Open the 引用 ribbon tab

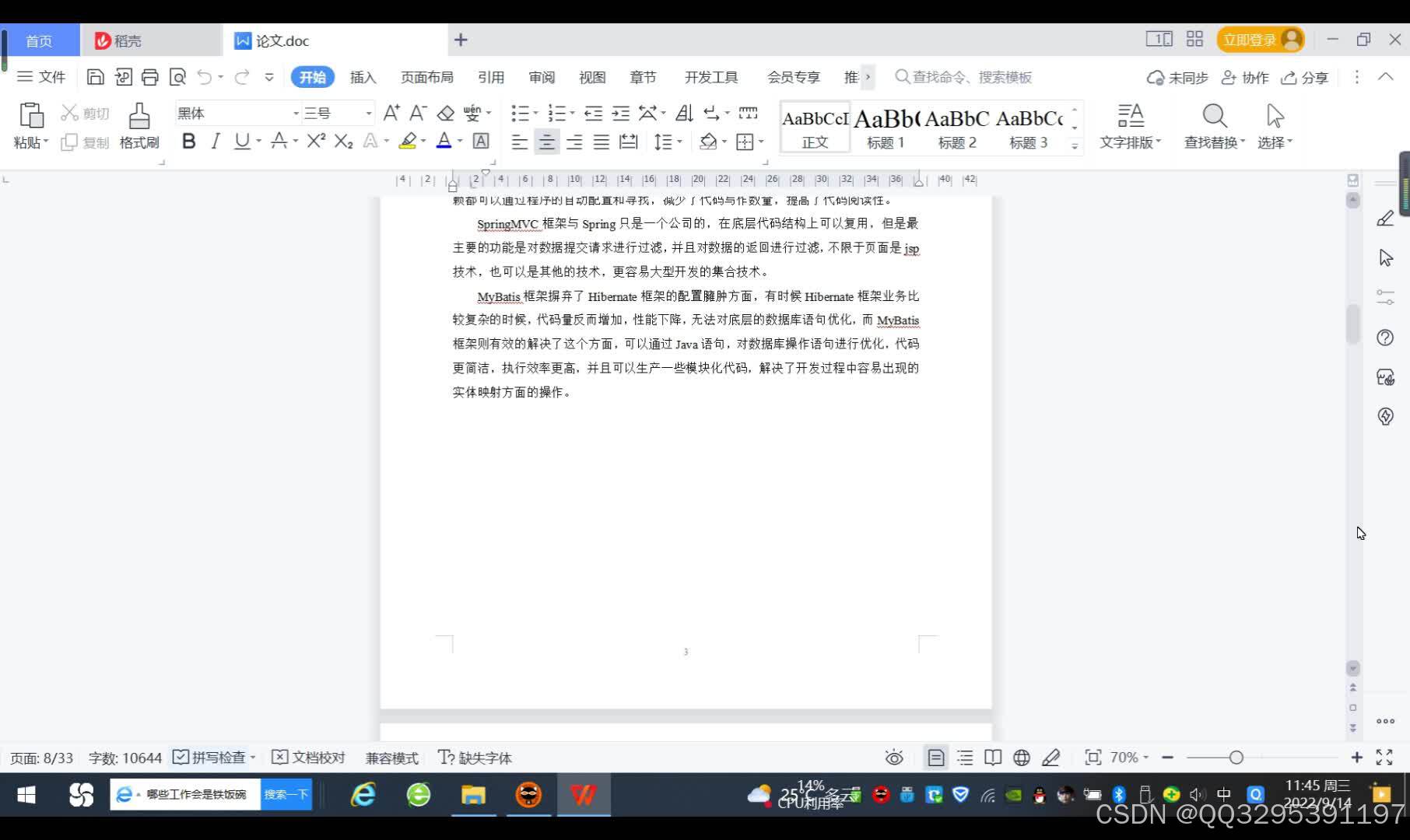[490, 77]
